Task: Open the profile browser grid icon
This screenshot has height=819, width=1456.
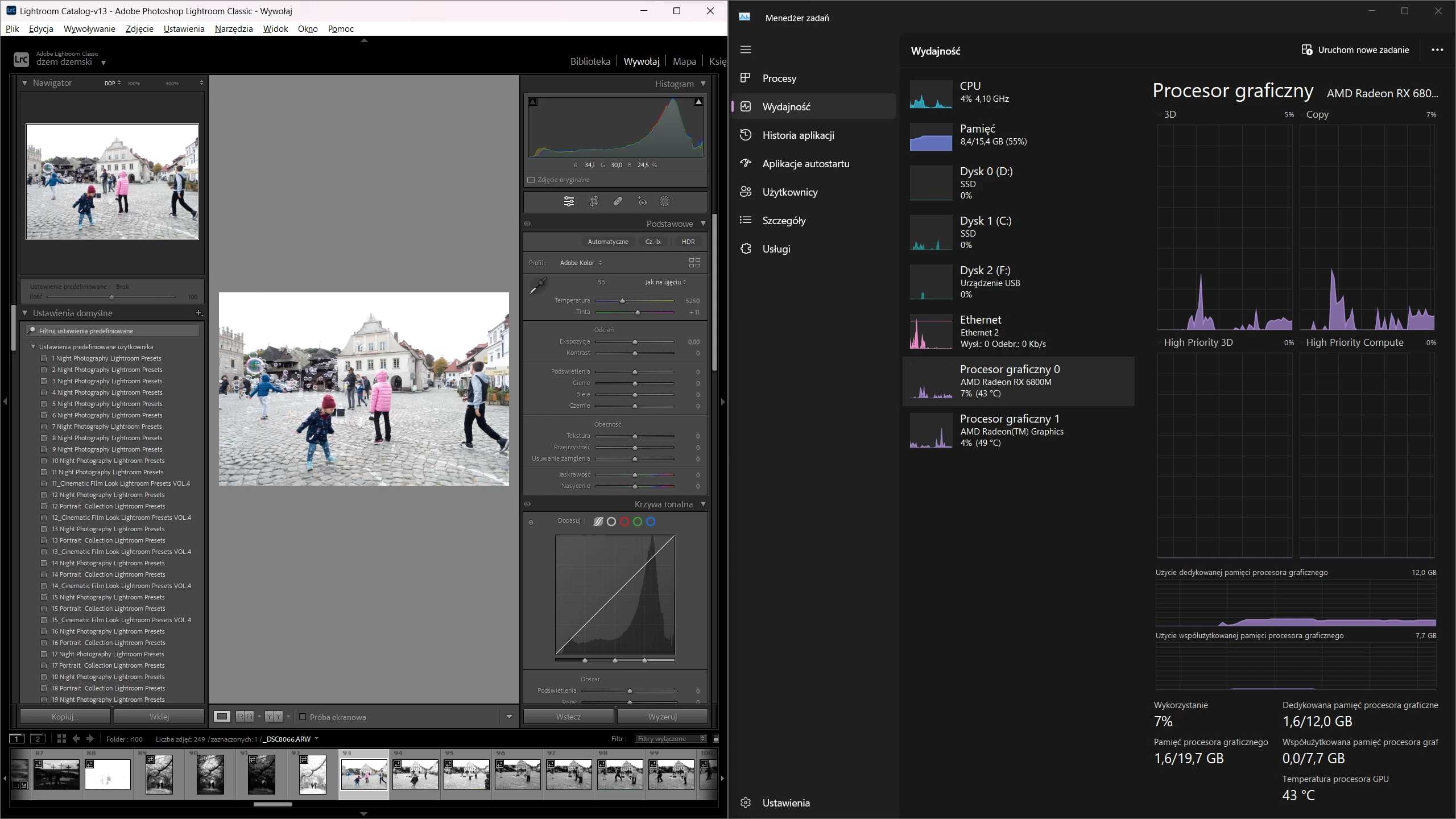Action: click(x=694, y=263)
